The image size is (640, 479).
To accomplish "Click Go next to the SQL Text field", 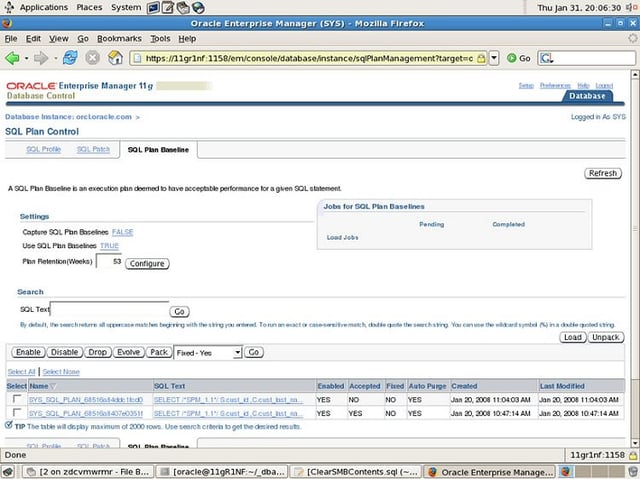I will tap(179, 312).
